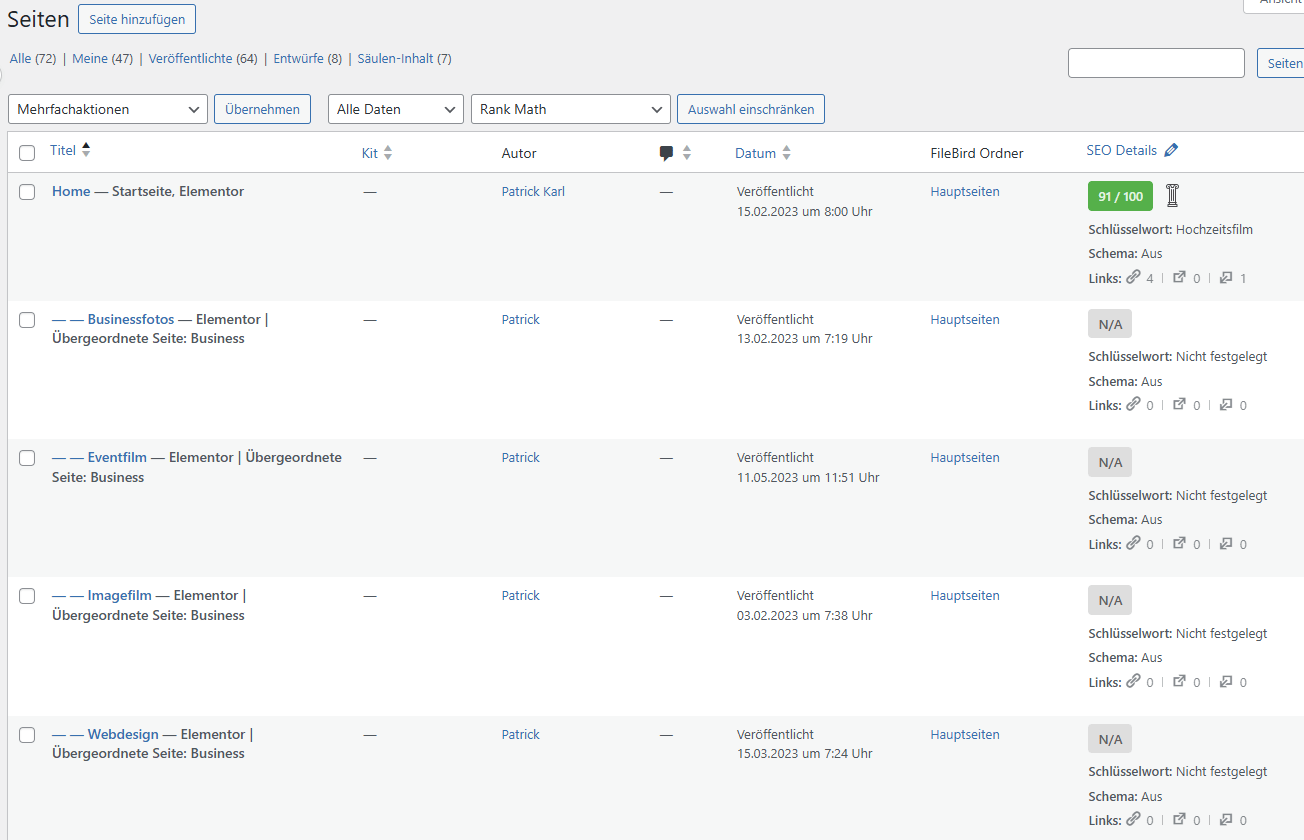Click internal links icon in Eventfilm row
The image size is (1304, 840).
[x=1133, y=543]
